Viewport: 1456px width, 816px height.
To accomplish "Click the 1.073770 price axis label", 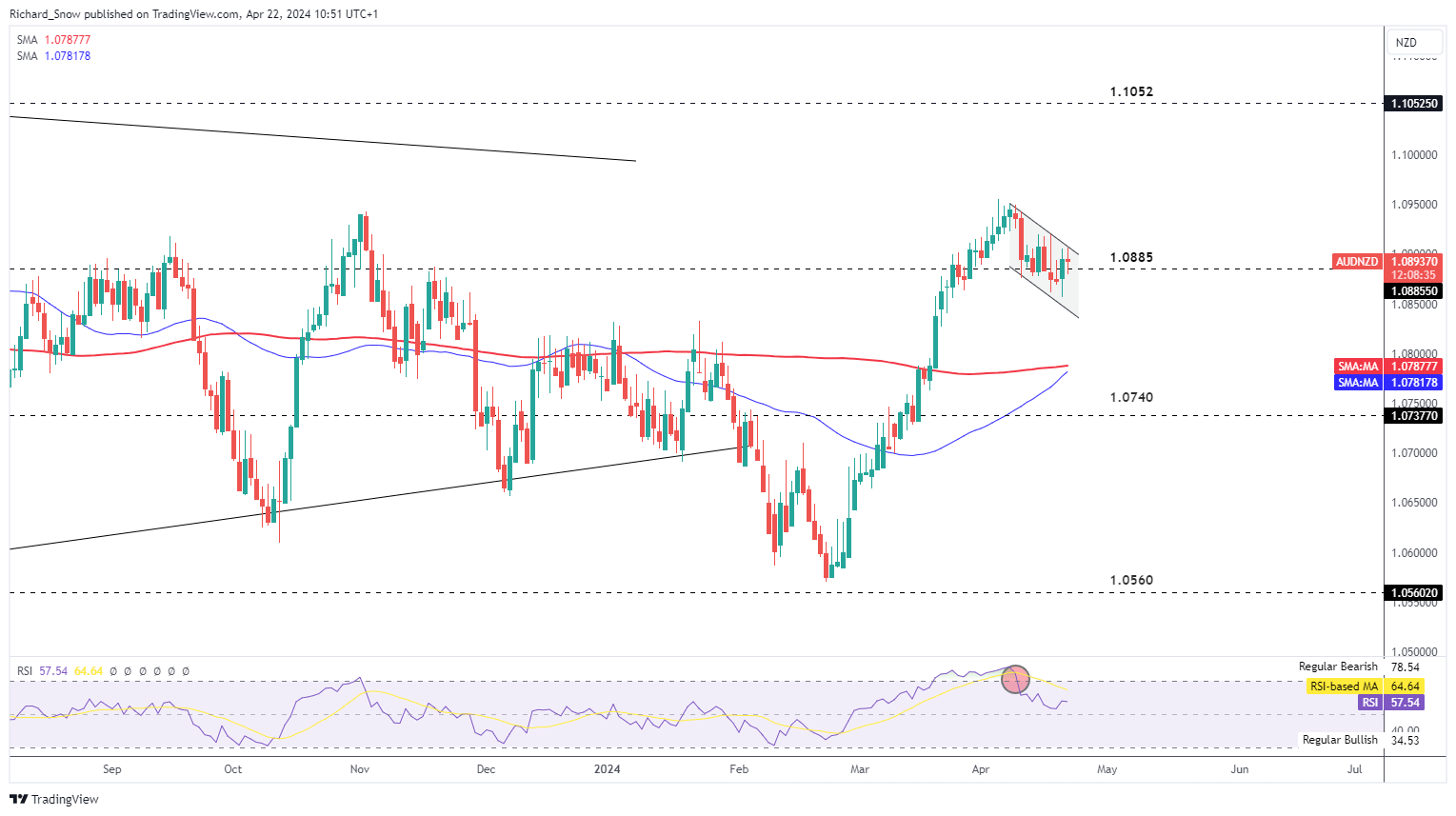I will point(1414,416).
